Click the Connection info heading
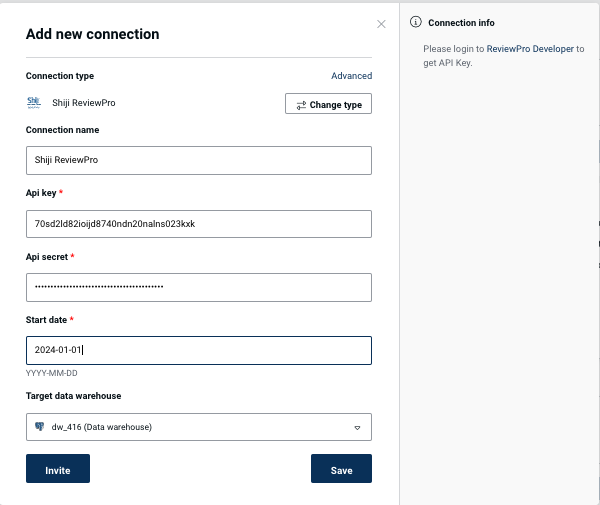Image resolution: width=600 pixels, height=505 pixels. (x=461, y=23)
